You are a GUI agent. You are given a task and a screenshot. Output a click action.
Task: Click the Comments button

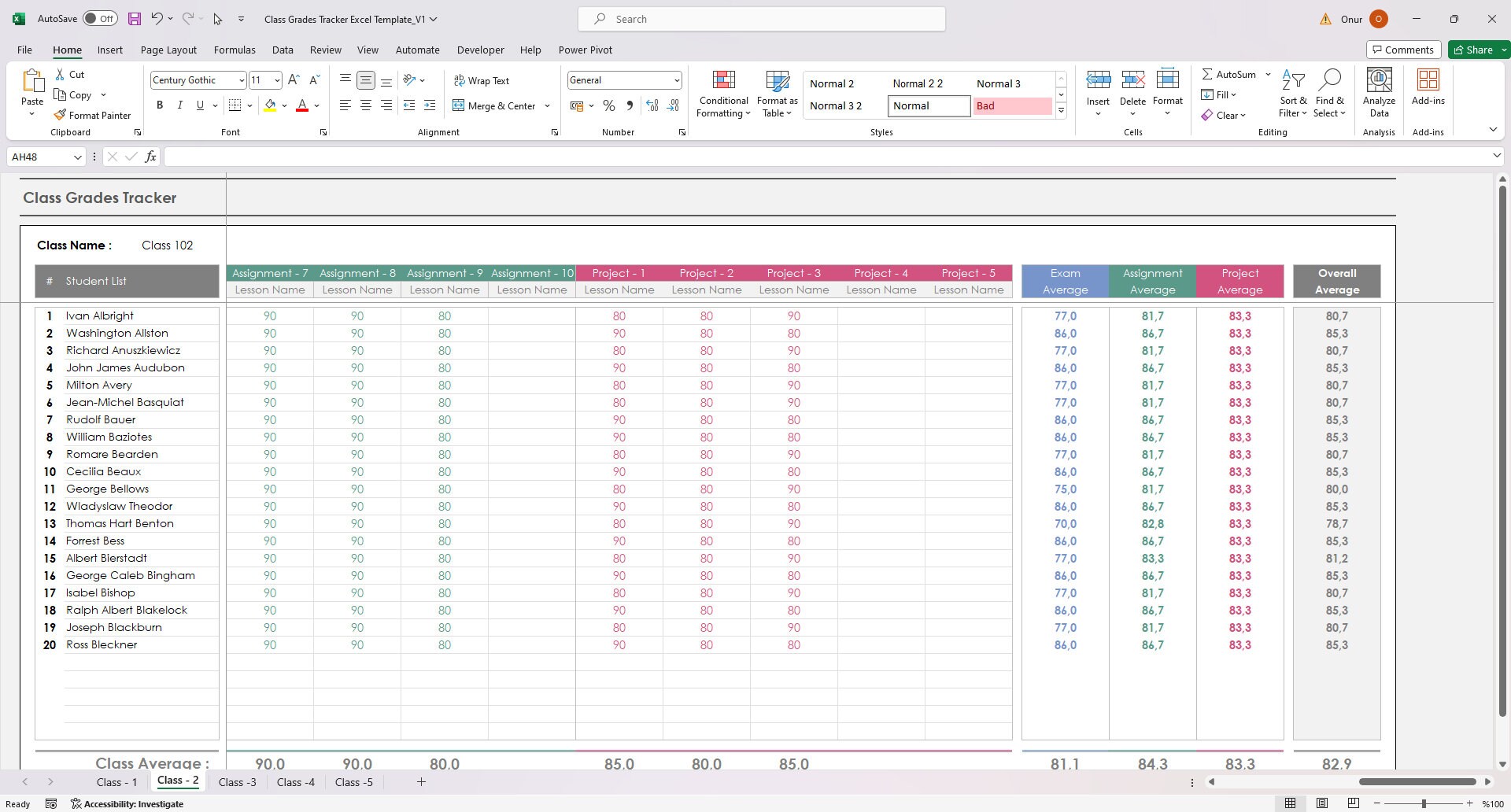(1404, 49)
